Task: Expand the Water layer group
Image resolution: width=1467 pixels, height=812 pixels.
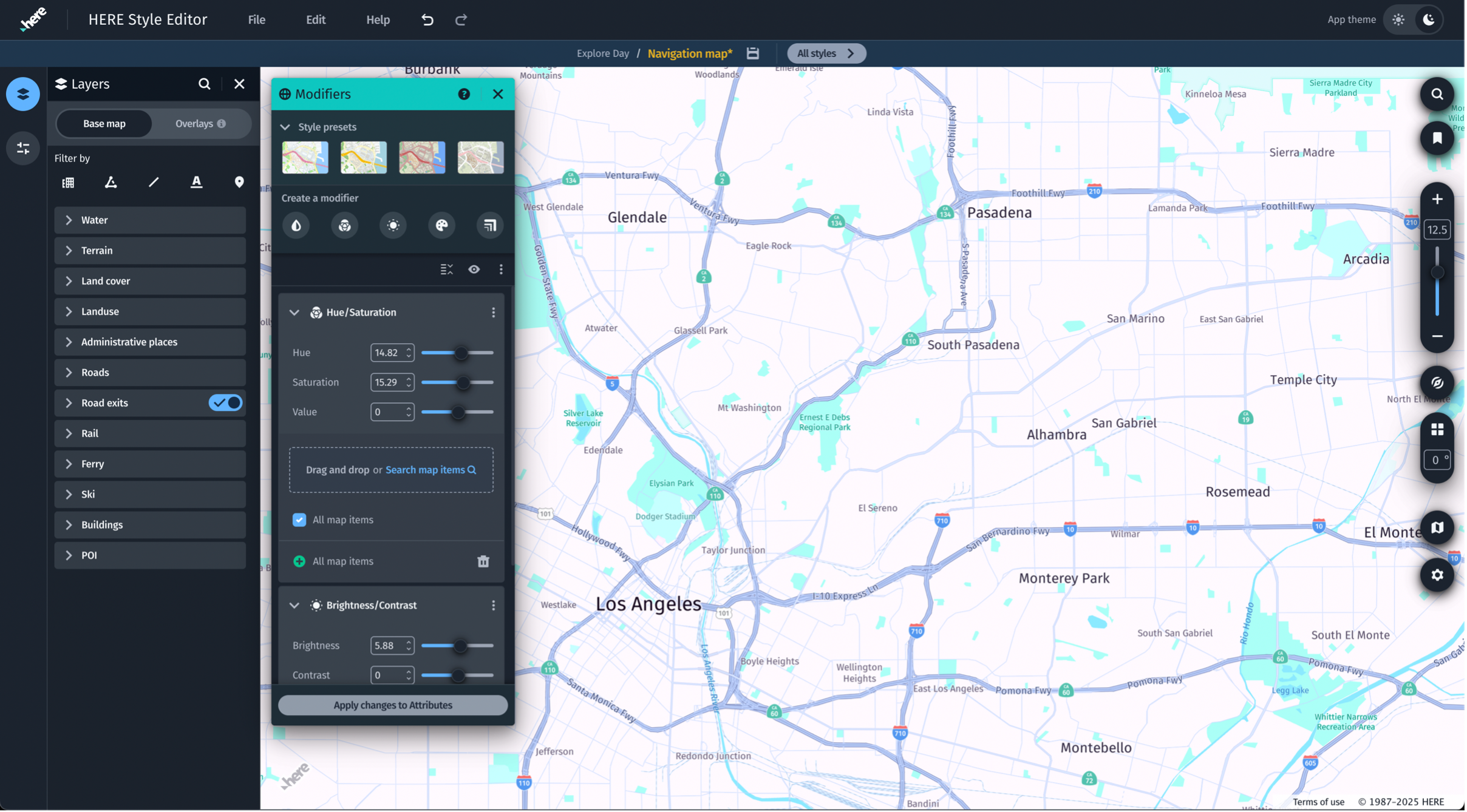Action: [69, 220]
